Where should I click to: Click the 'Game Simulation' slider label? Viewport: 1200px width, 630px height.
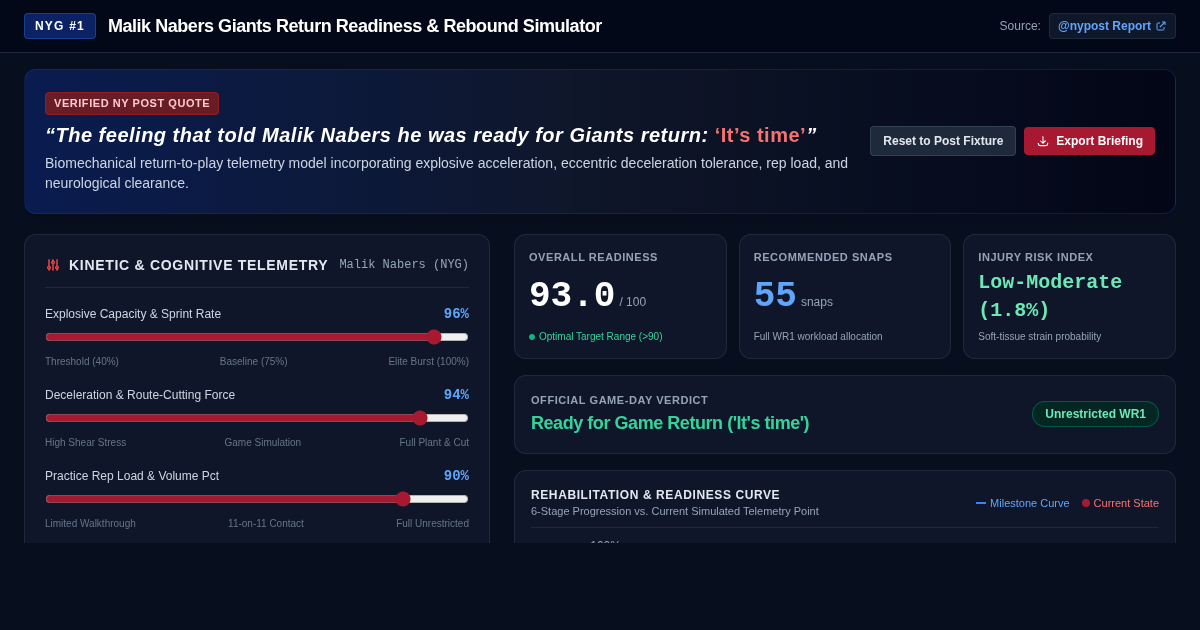coord(263,443)
